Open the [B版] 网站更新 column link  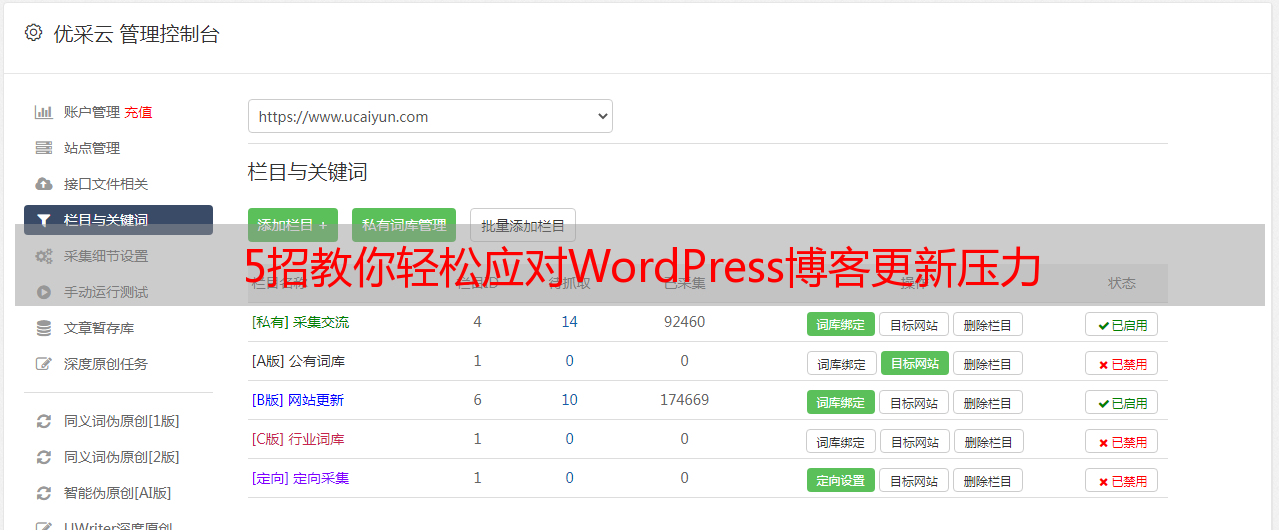click(x=298, y=400)
